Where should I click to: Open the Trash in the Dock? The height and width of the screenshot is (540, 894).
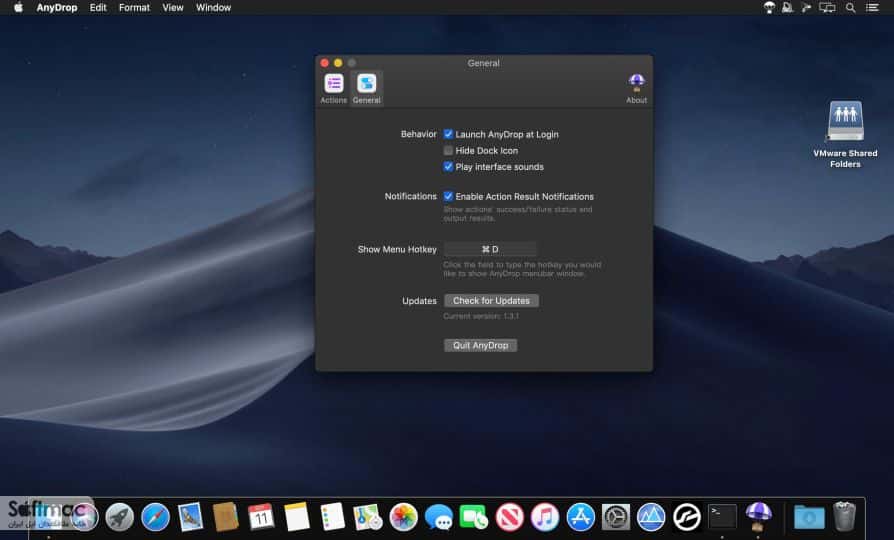pyautogui.click(x=844, y=517)
